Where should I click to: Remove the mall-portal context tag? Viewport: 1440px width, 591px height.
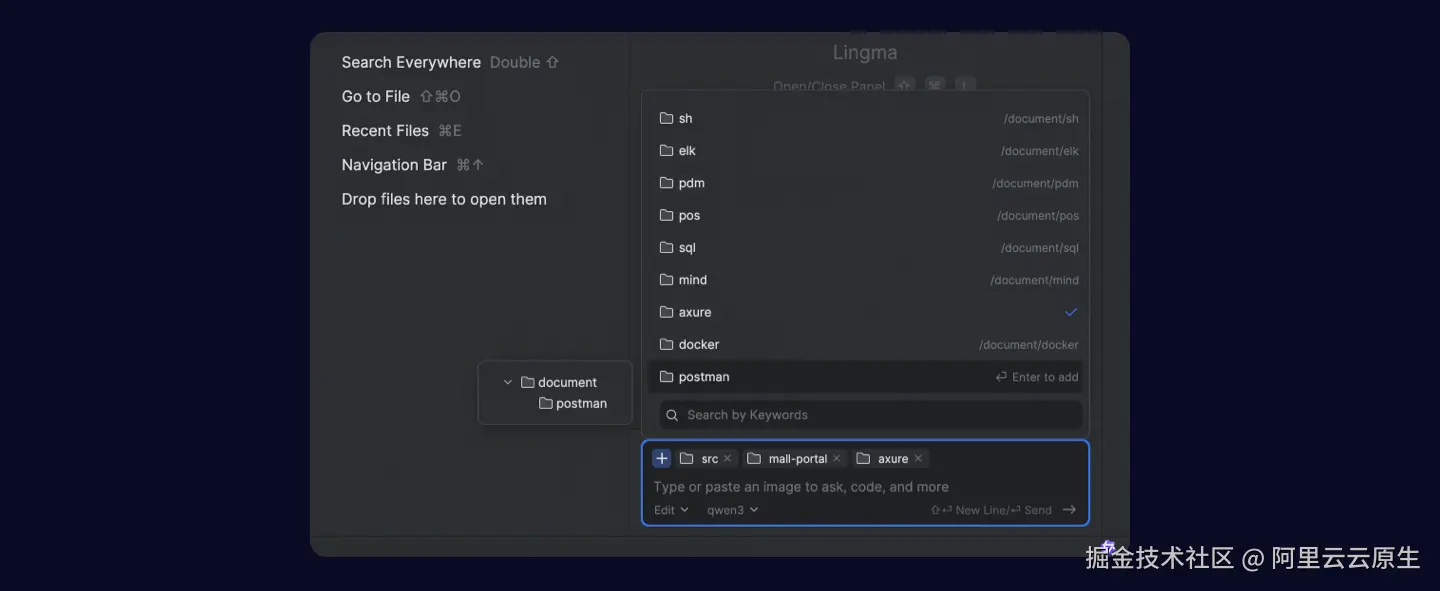[x=837, y=458]
